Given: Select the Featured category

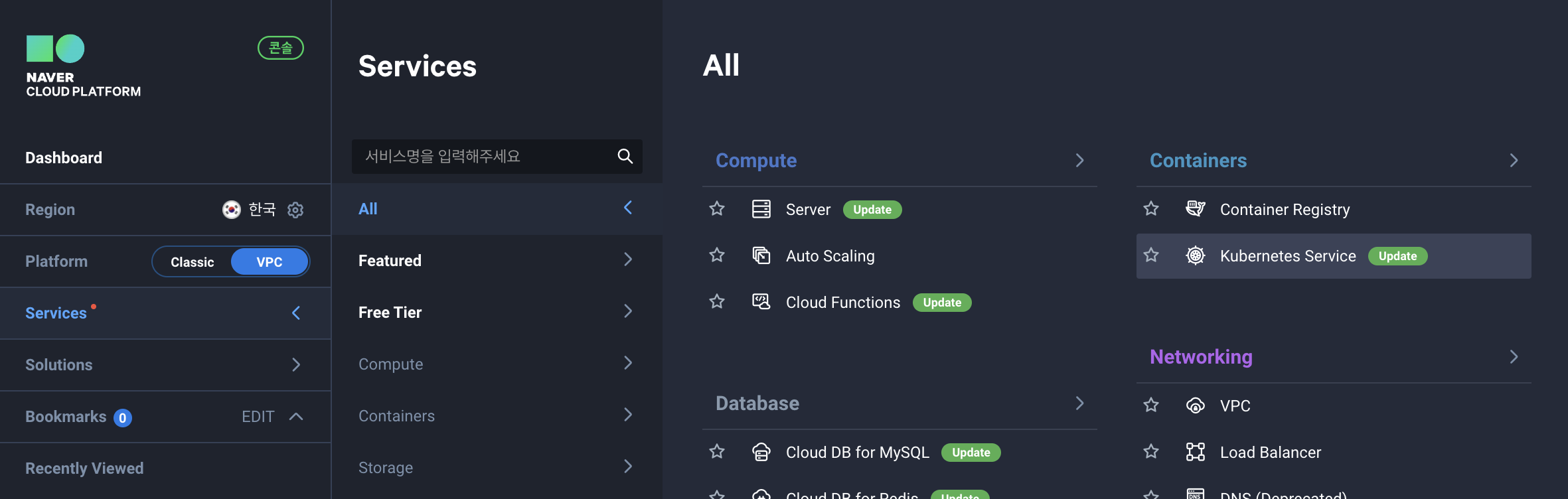Looking at the screenshot, I should click(x=497, y=260).
